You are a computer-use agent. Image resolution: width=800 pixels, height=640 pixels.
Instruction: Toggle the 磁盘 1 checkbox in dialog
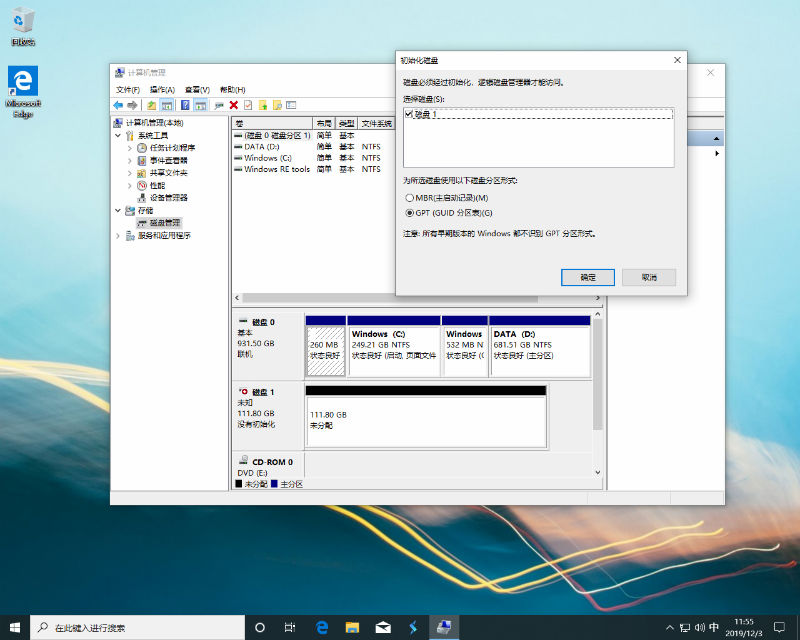pyautogui.click(x=409, y=114)
